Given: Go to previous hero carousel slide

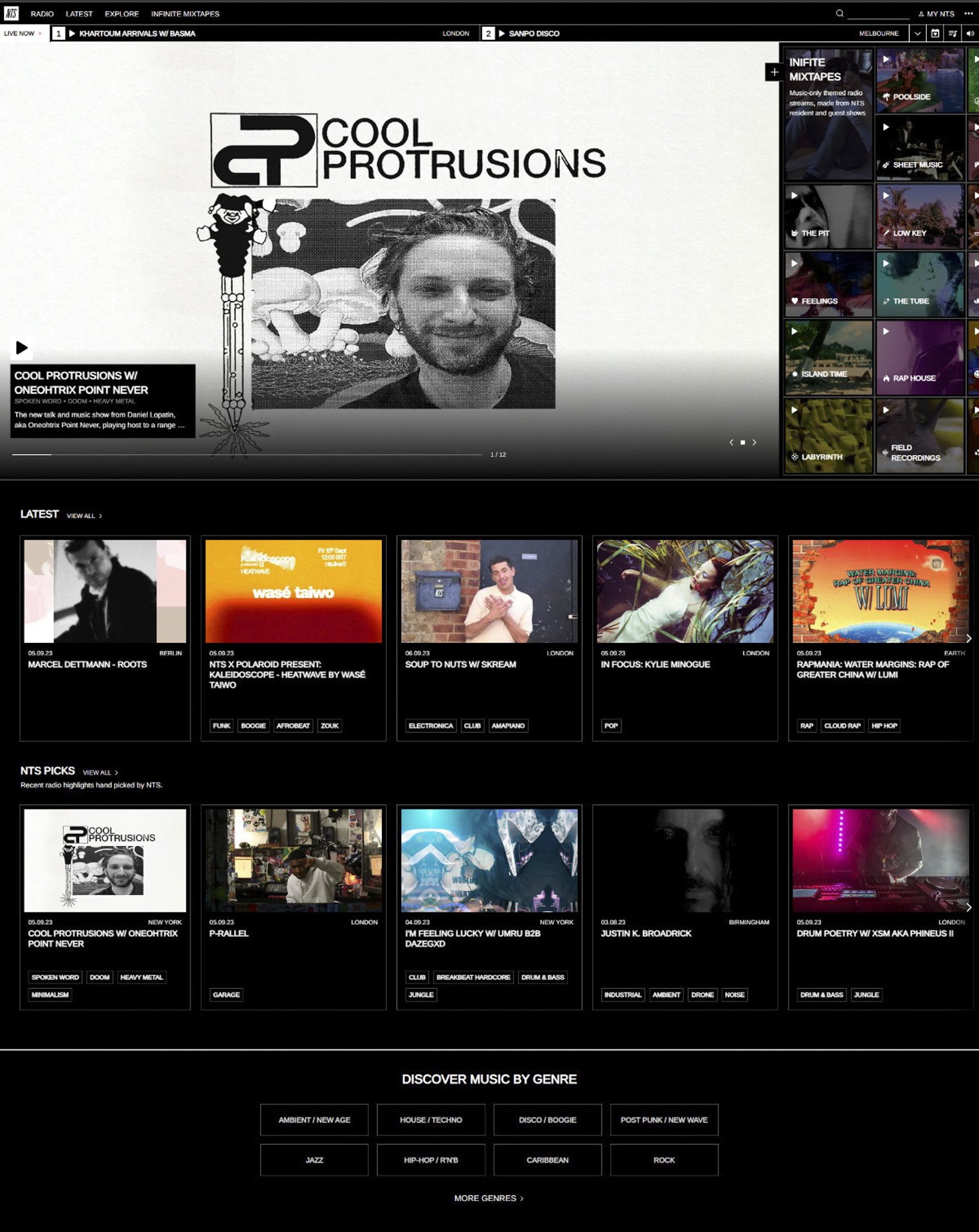Looking at the screenshot, I should [731, 442].
